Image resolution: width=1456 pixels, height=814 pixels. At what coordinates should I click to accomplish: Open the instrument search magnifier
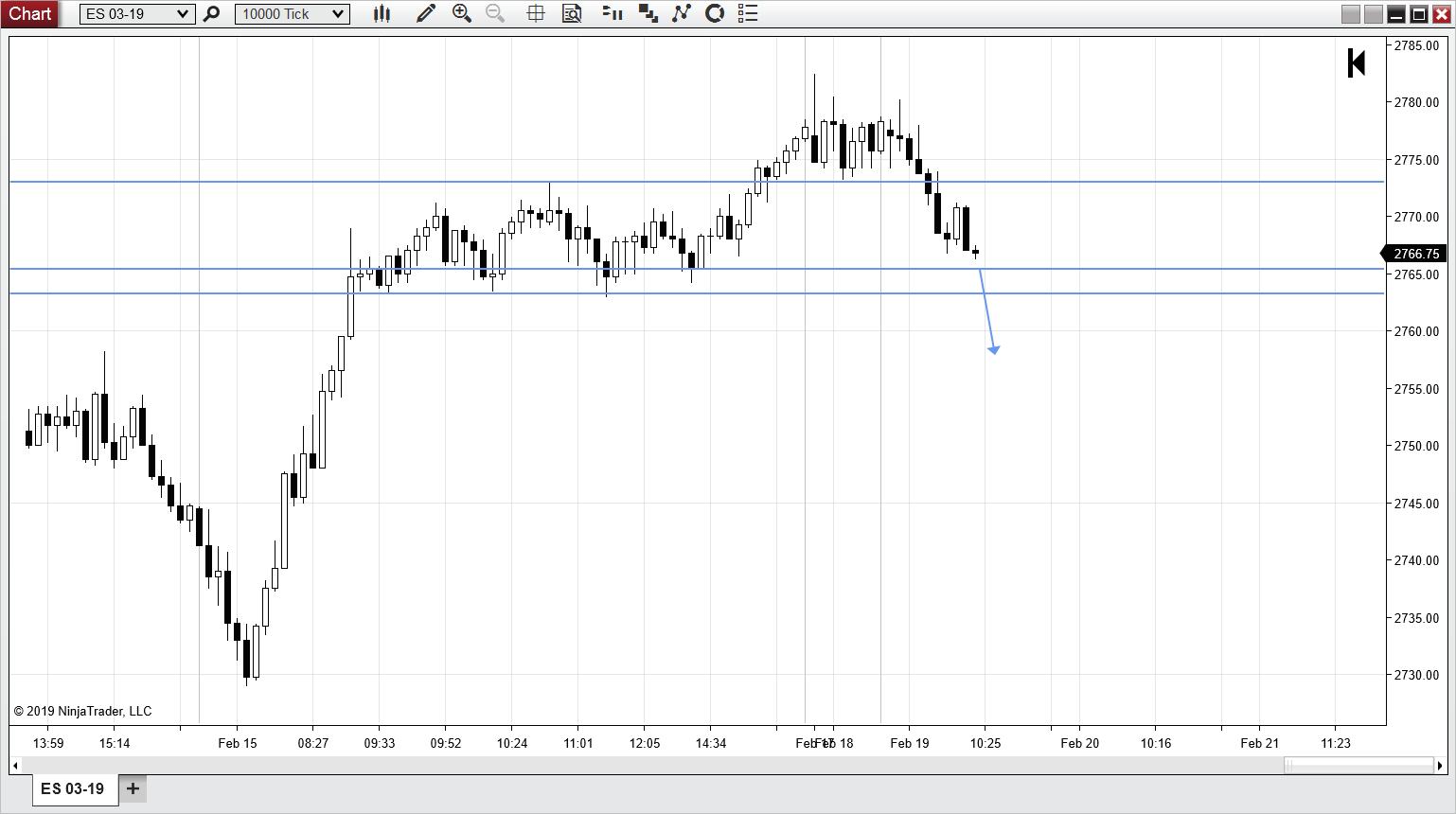(212, 14)
